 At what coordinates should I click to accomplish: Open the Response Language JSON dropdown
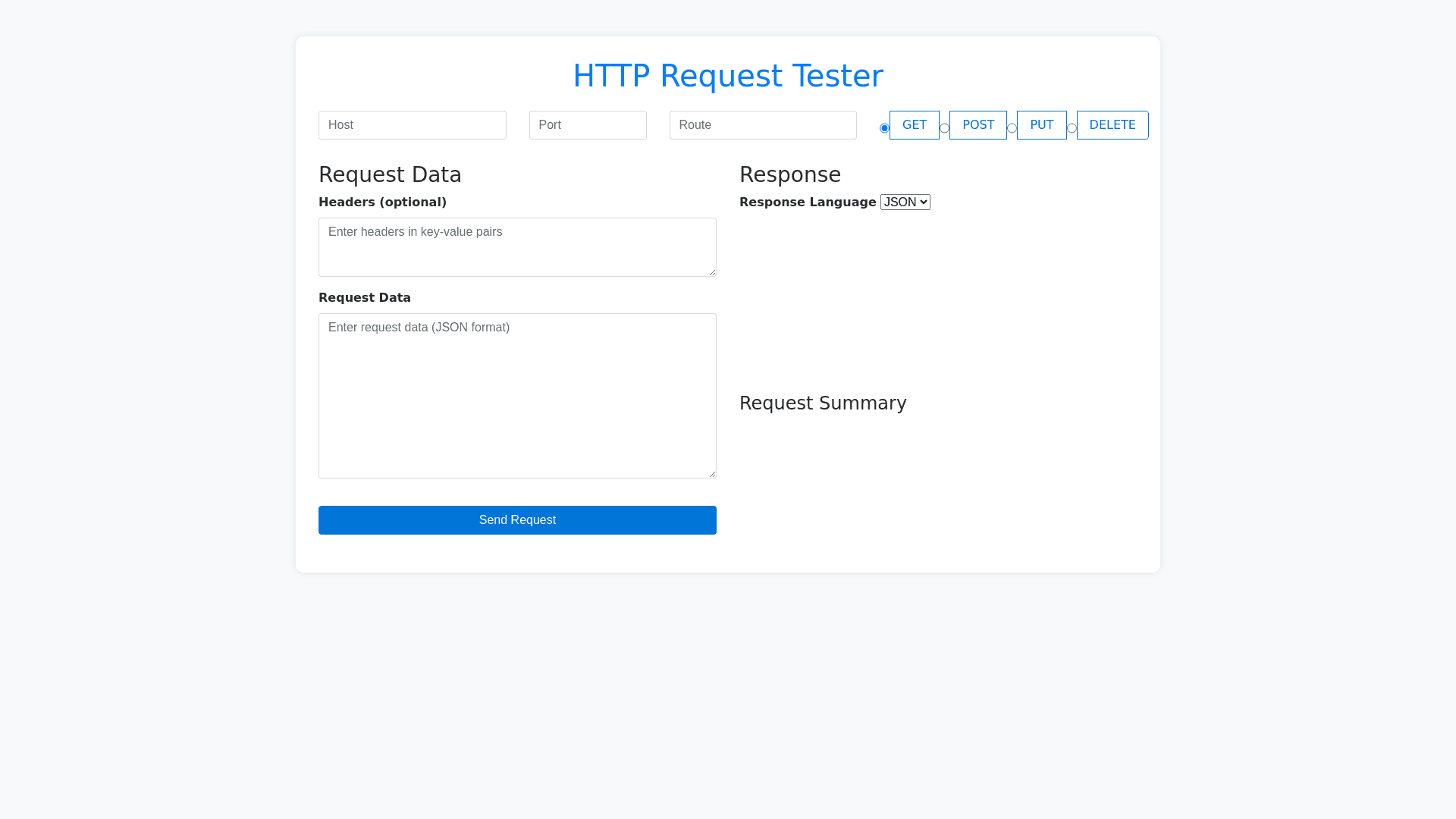point(905,202)
